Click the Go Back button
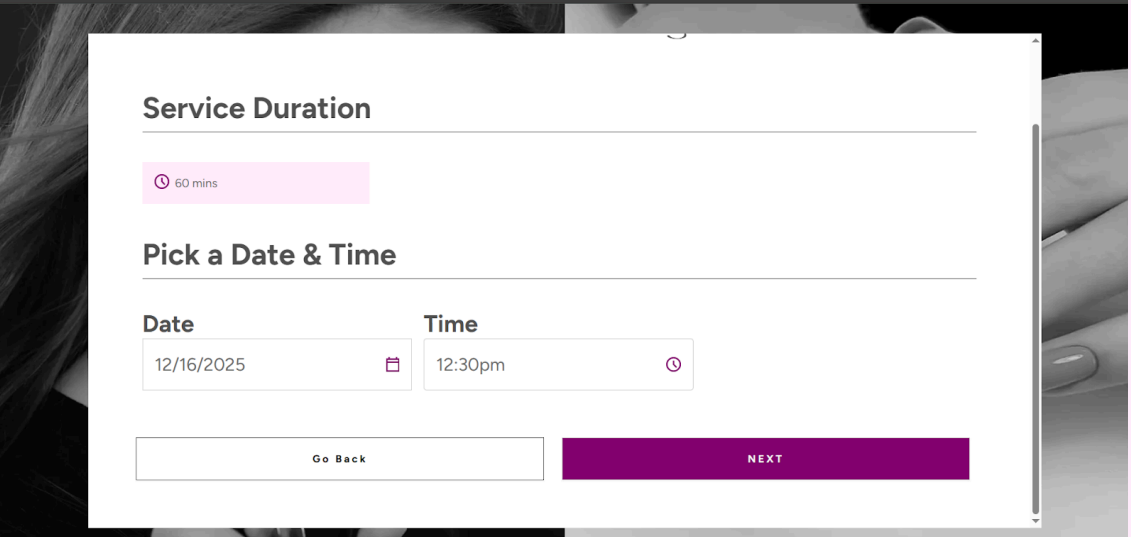Viewport: 1131px width, 537px height. pyautogui.click(x=339, y=459)
